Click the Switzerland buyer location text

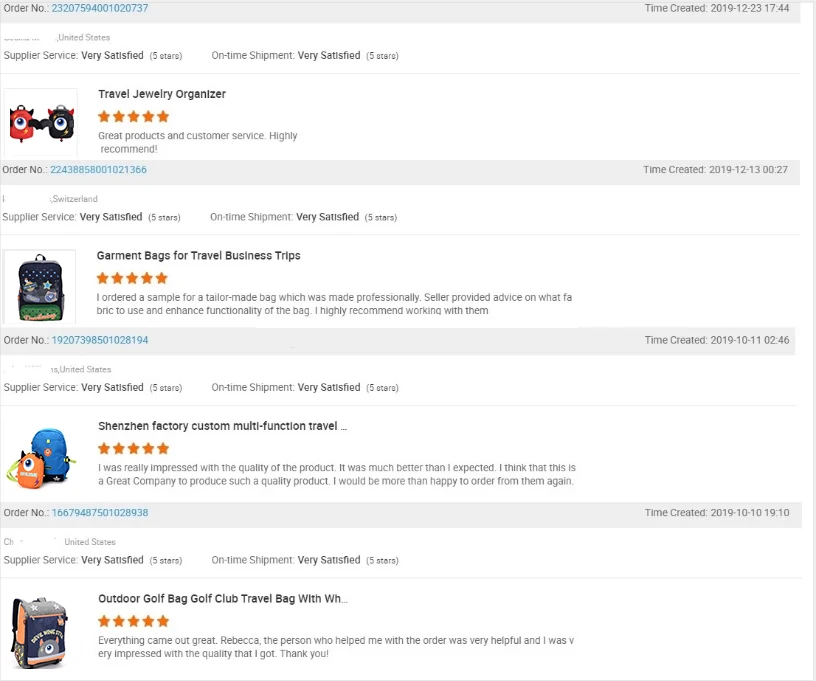point(75,199)
